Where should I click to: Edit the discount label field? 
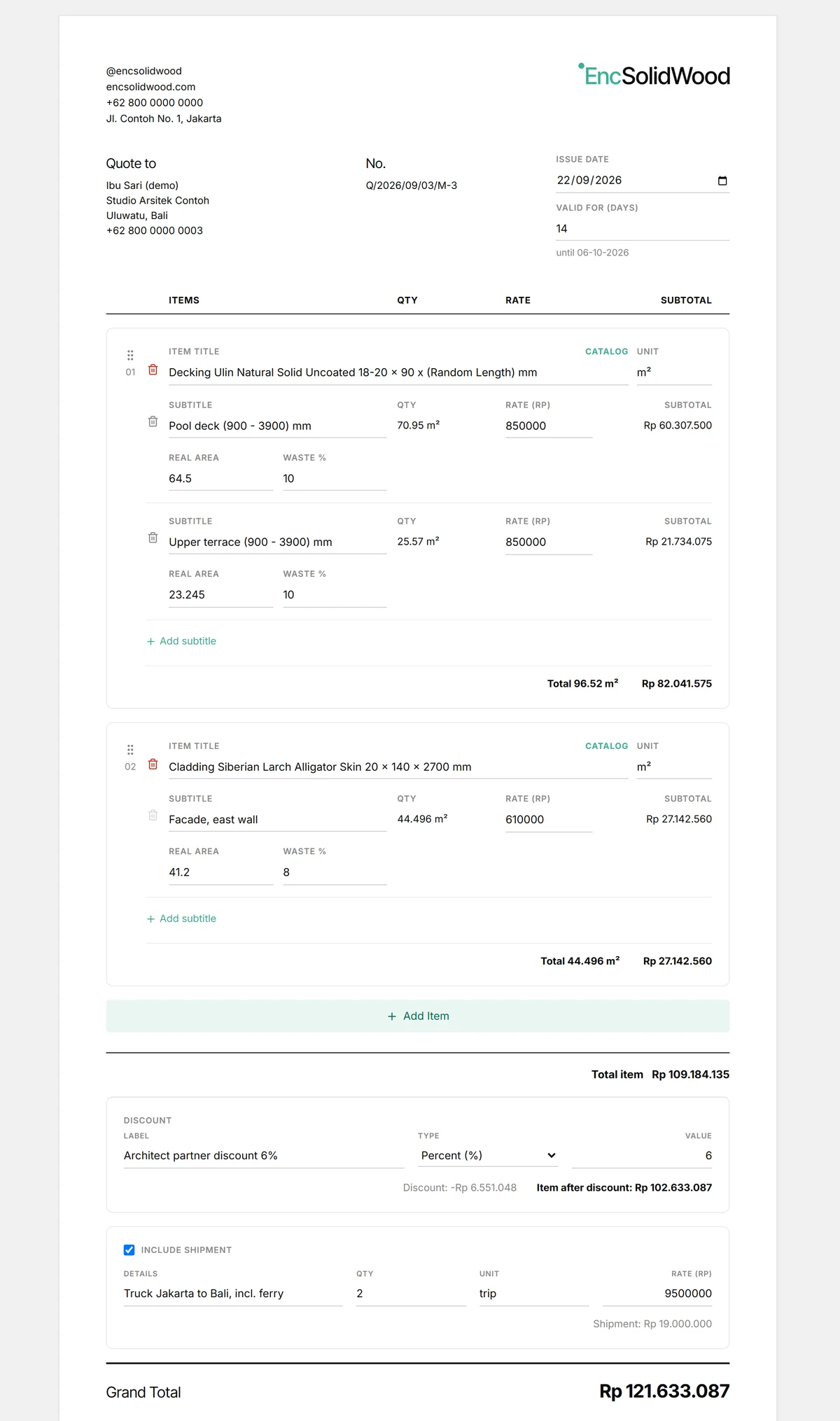pos(264,1156)
